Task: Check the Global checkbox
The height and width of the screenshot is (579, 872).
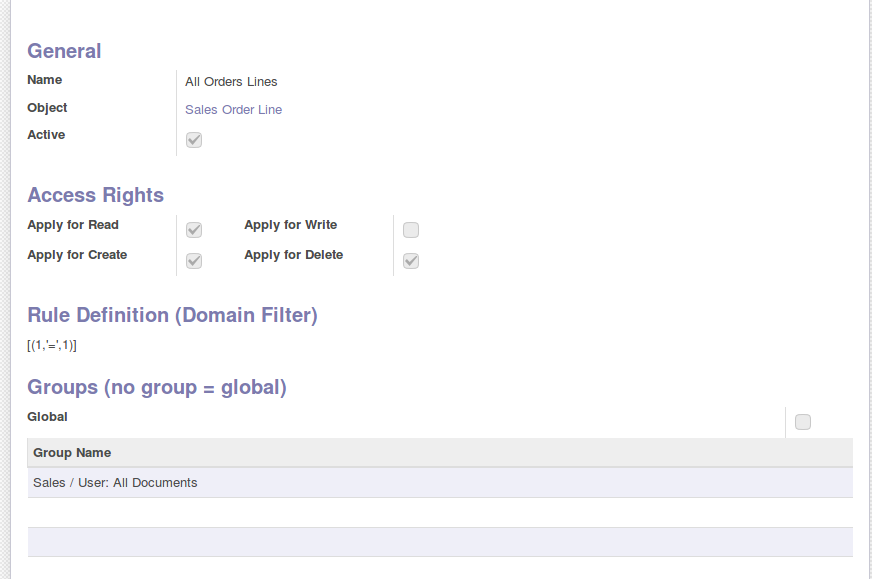Action: coord(802,422)
